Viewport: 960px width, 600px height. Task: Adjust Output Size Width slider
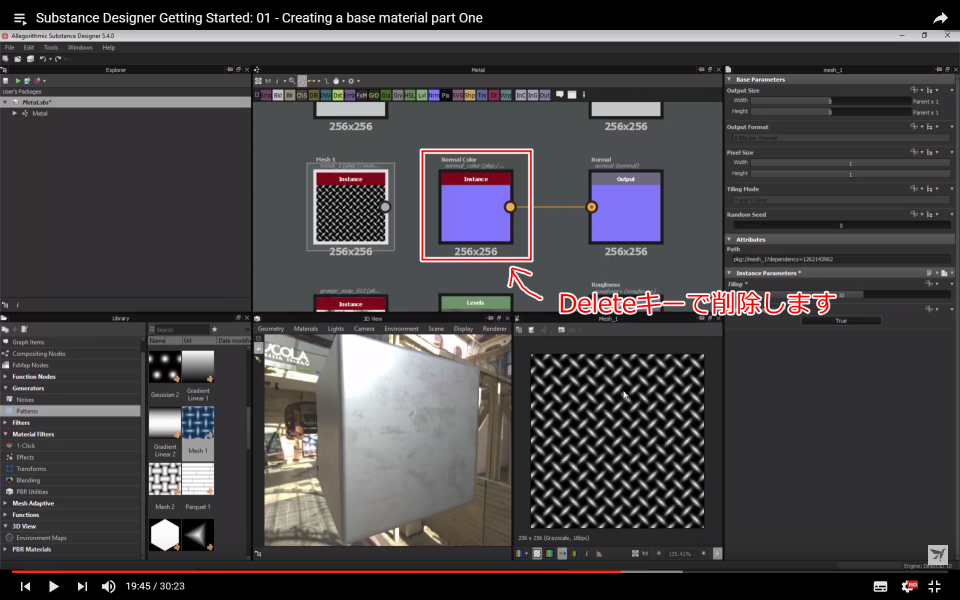point(831,101)
